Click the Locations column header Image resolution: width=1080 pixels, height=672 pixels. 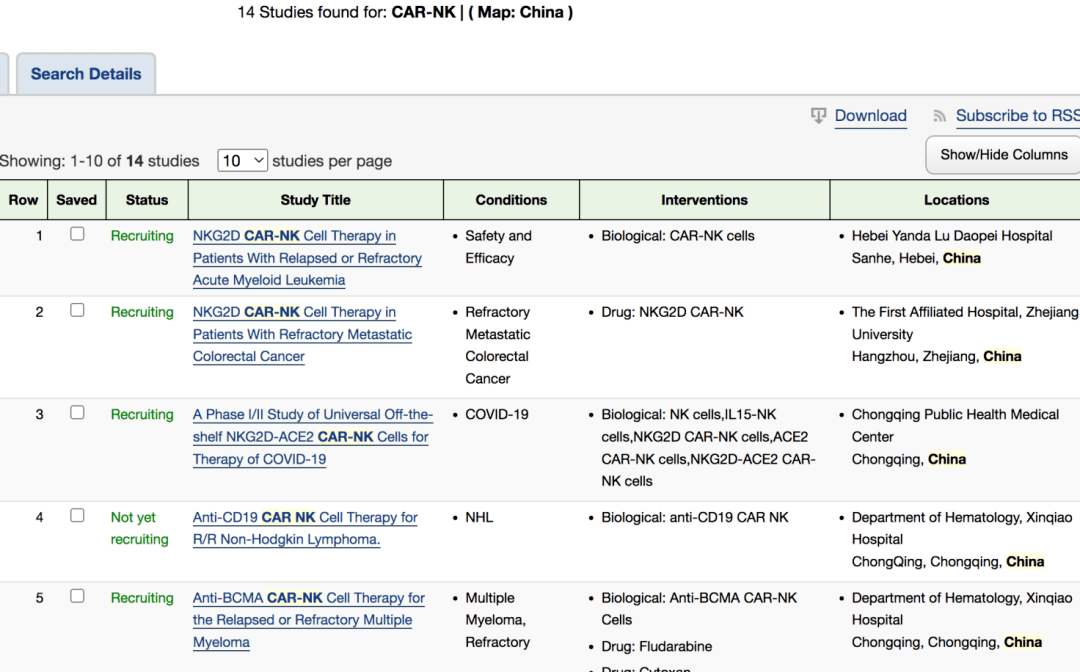[956, 200]
